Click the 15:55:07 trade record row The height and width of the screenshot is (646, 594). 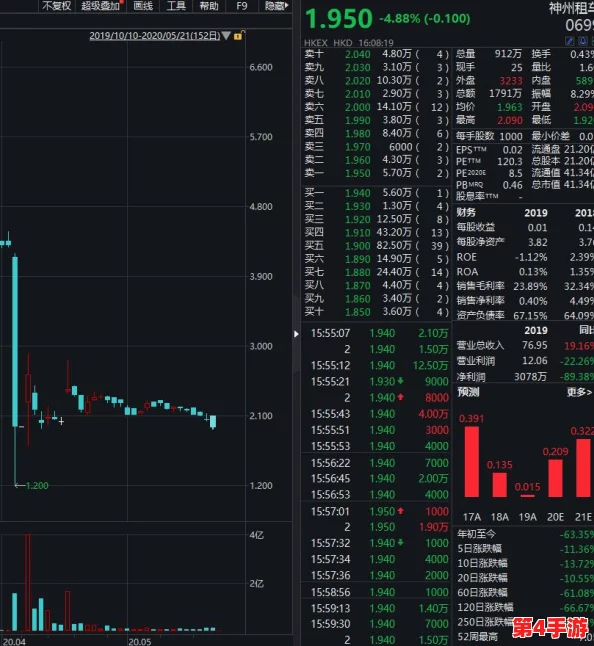click(379, 333)
